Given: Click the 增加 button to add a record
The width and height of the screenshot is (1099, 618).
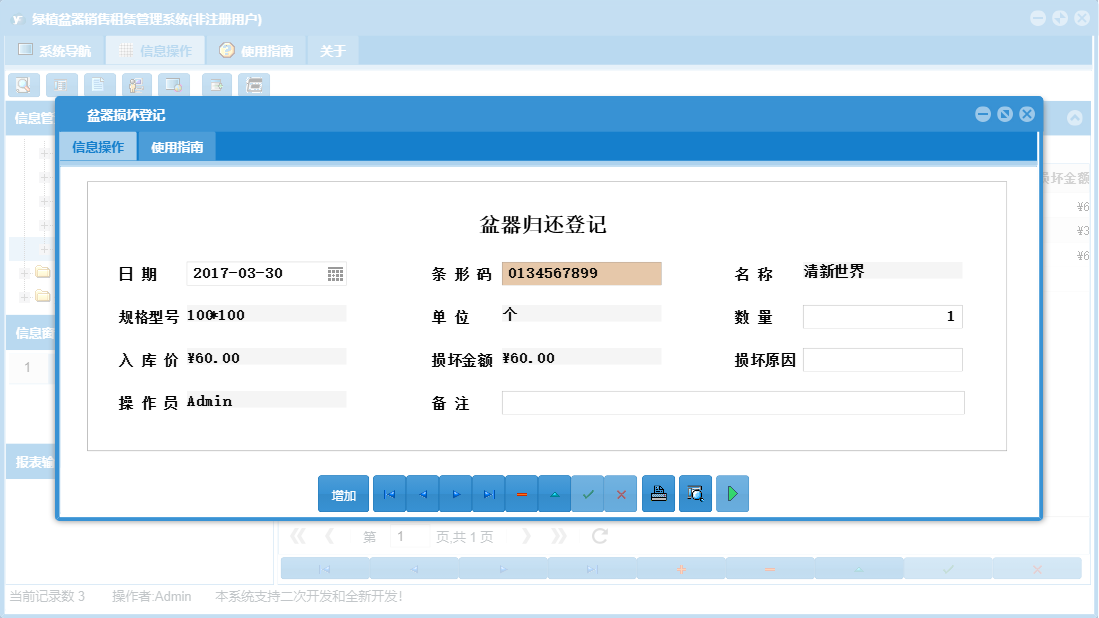Looking at the screenshot, I should pos(345,493).
